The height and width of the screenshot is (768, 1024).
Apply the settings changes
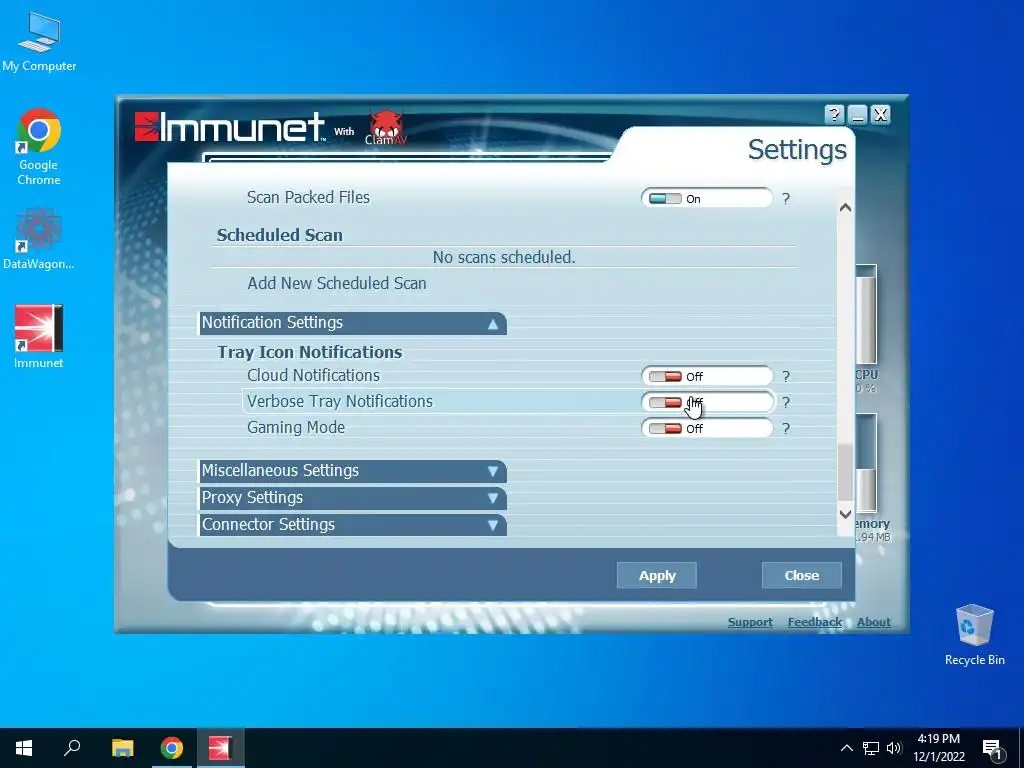pos(657,575)
